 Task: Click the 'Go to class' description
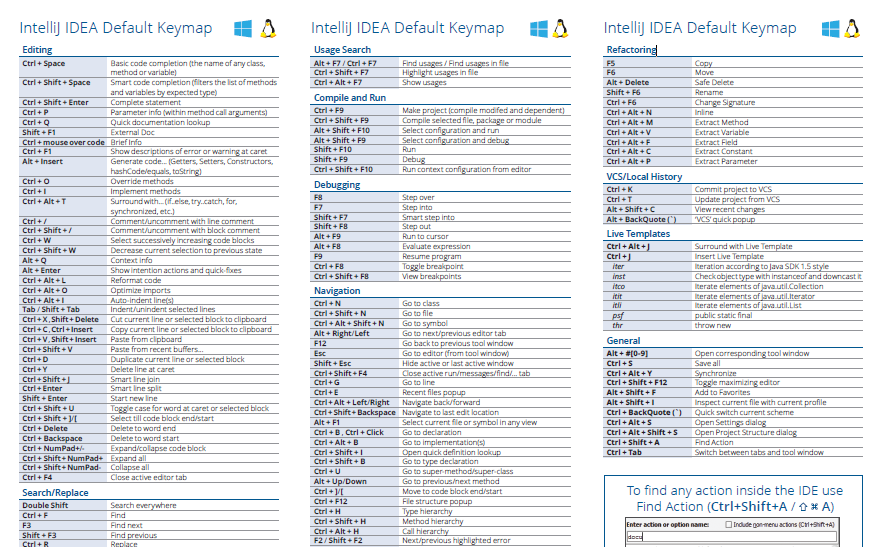pos(420,304)
